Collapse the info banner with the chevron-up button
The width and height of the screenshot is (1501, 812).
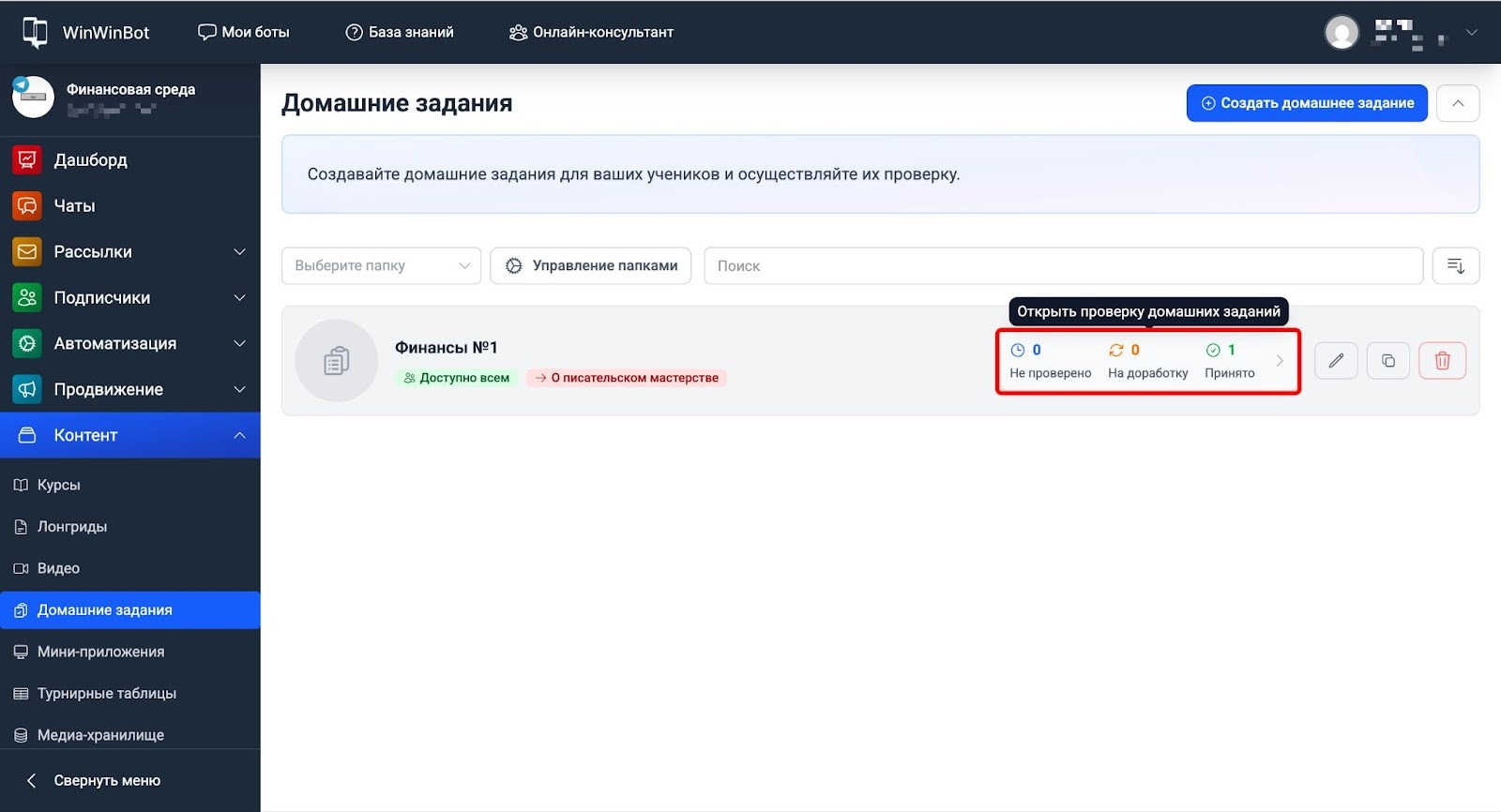pos(1457,103)
